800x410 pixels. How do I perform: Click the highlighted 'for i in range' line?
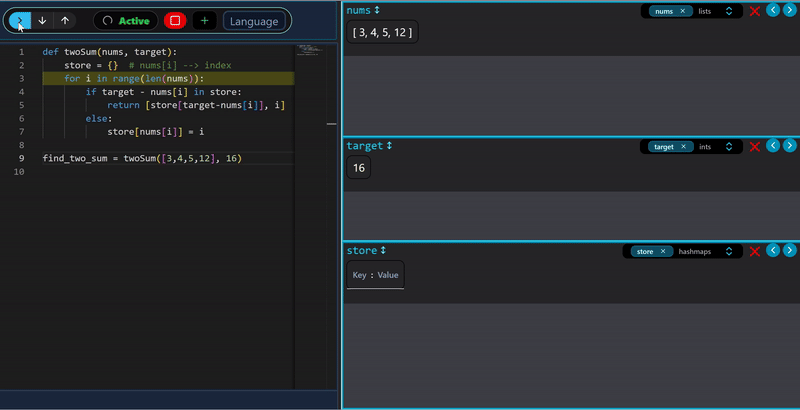coord(168,79)
